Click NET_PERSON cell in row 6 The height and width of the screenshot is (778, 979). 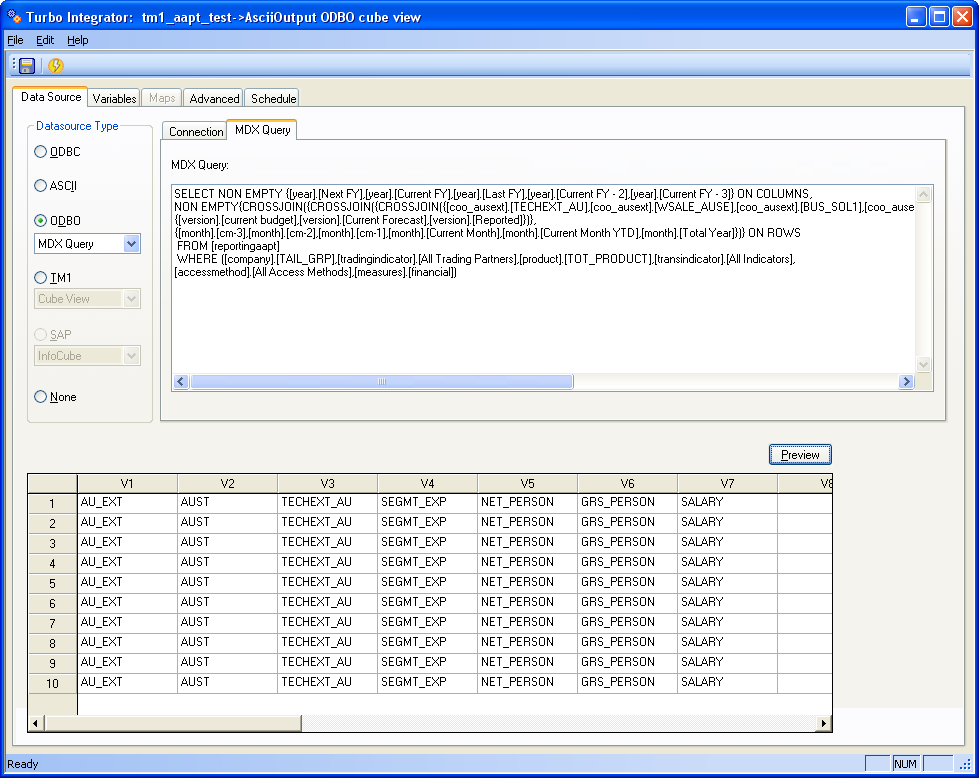(528, 602)
